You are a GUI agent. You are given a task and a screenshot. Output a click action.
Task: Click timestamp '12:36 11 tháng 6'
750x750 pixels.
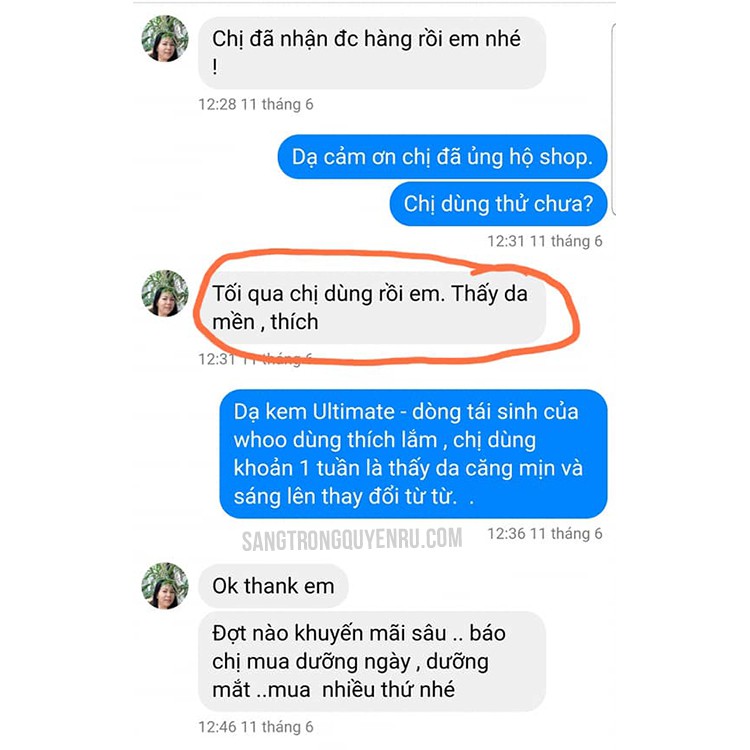coord(545,534)
